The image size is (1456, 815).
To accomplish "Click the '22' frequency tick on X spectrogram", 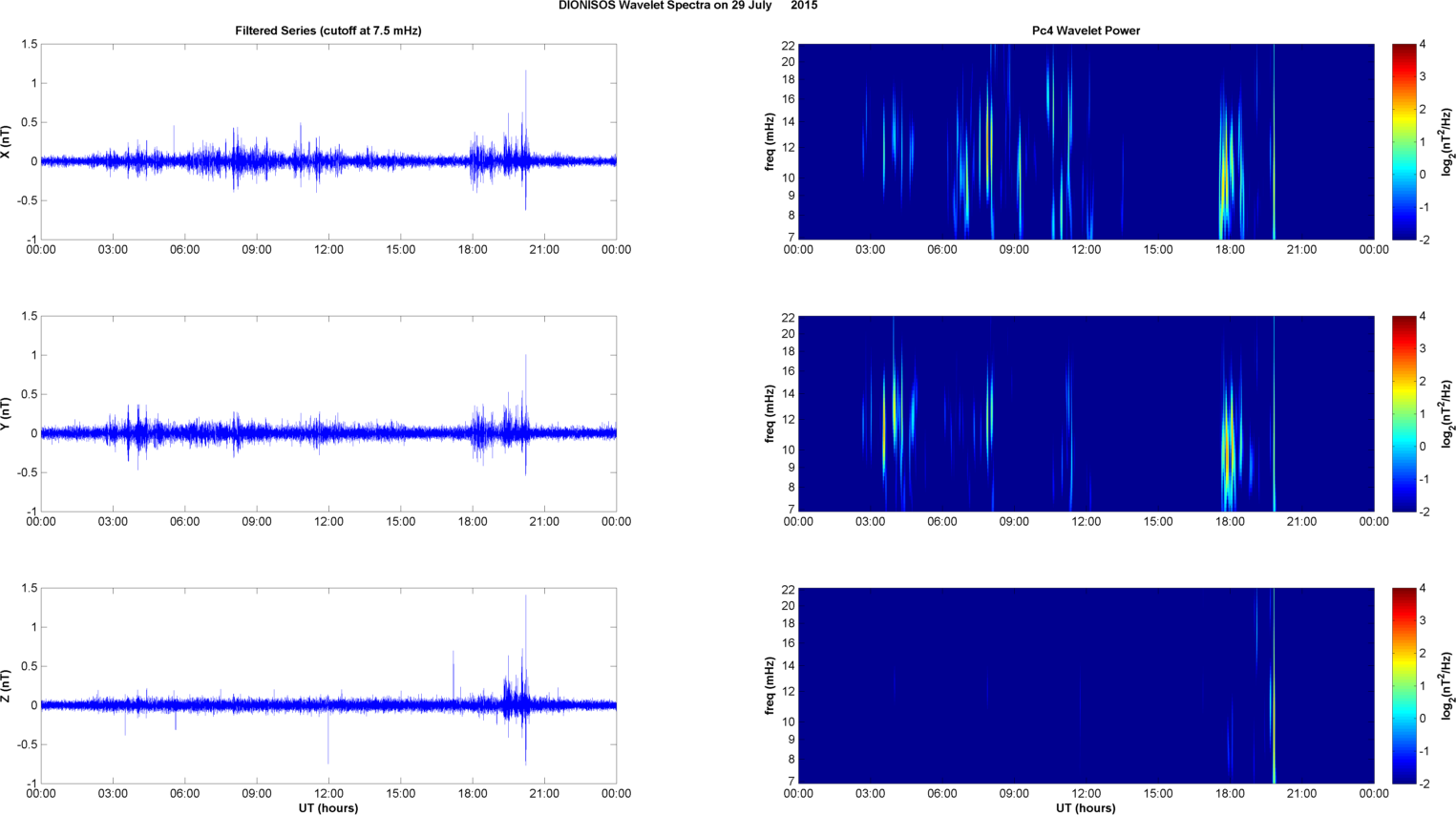I will (789, 45).
